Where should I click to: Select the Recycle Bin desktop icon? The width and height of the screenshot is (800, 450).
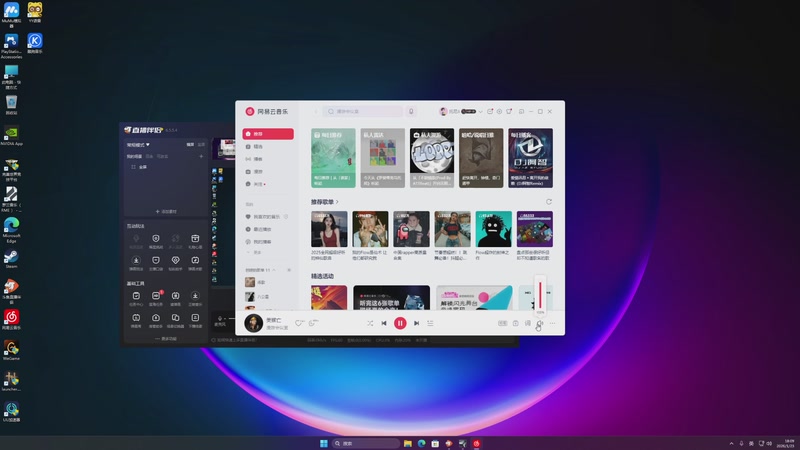(x=11, y=105)
